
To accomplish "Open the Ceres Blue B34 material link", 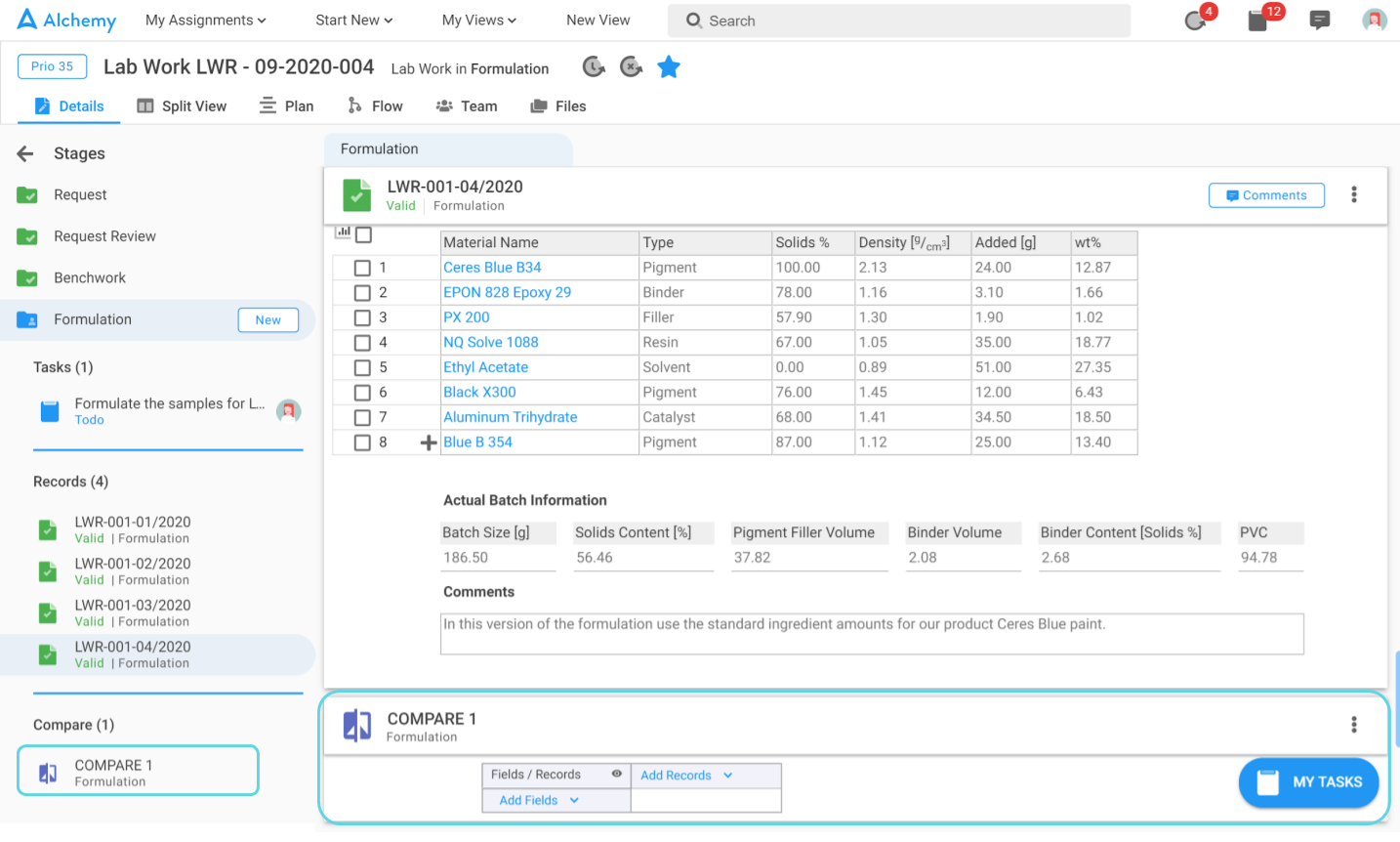I will pyautogui.click(x=492, y=268).
